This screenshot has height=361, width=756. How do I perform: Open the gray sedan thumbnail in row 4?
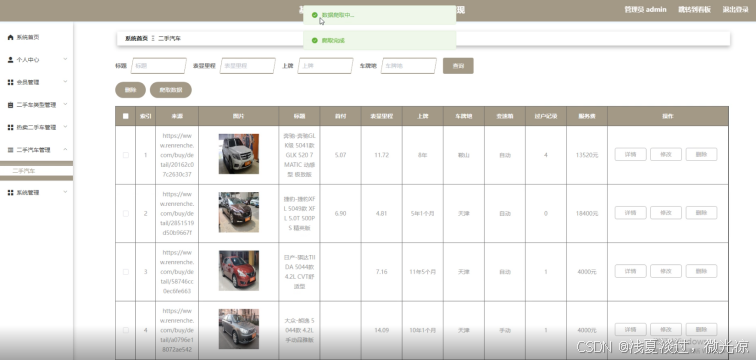tap(239, 329)
